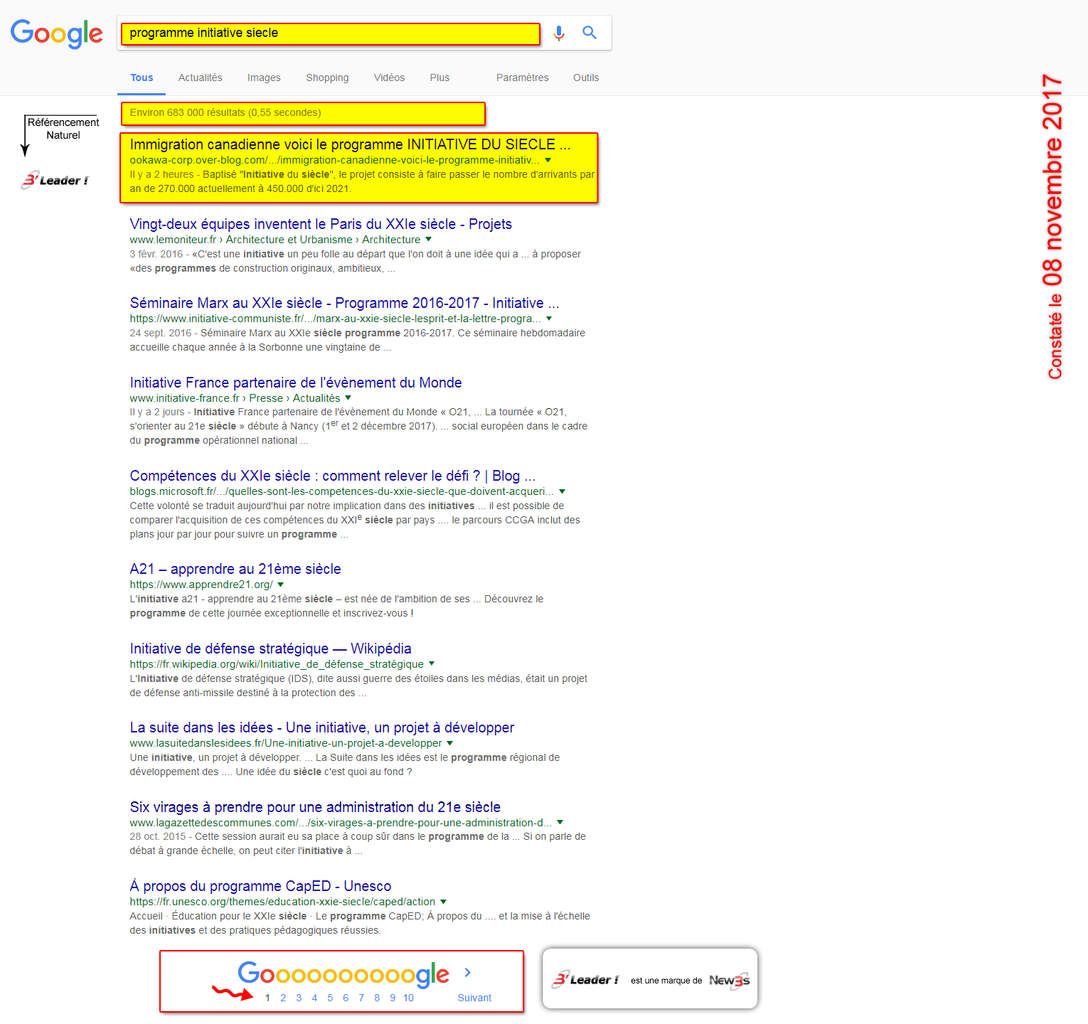Open 'À propos du programme CapED - Unesco' result
Viewport: 1088px width, 1024px height.
pos(260,886)
